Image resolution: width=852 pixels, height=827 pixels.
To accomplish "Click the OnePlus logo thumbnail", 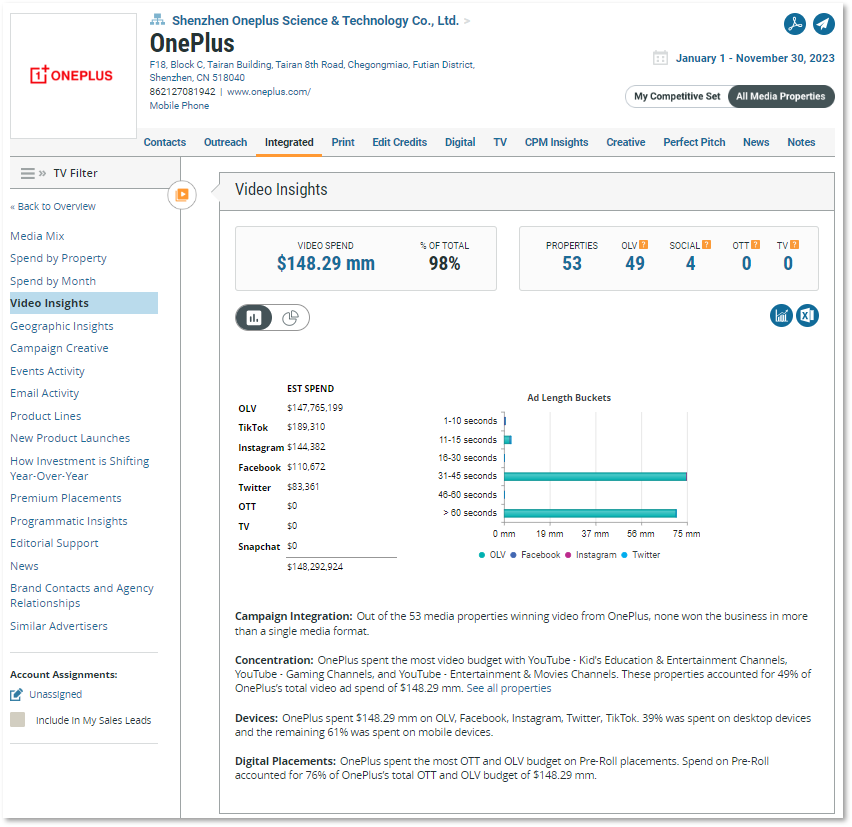I will (73, 76).
